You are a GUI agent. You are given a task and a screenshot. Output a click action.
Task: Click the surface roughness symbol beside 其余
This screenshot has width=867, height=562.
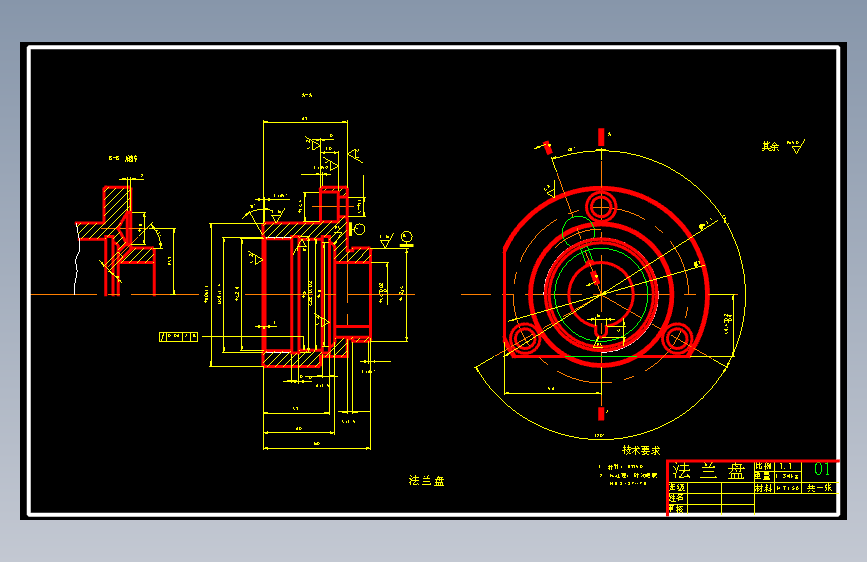(796, 147)
